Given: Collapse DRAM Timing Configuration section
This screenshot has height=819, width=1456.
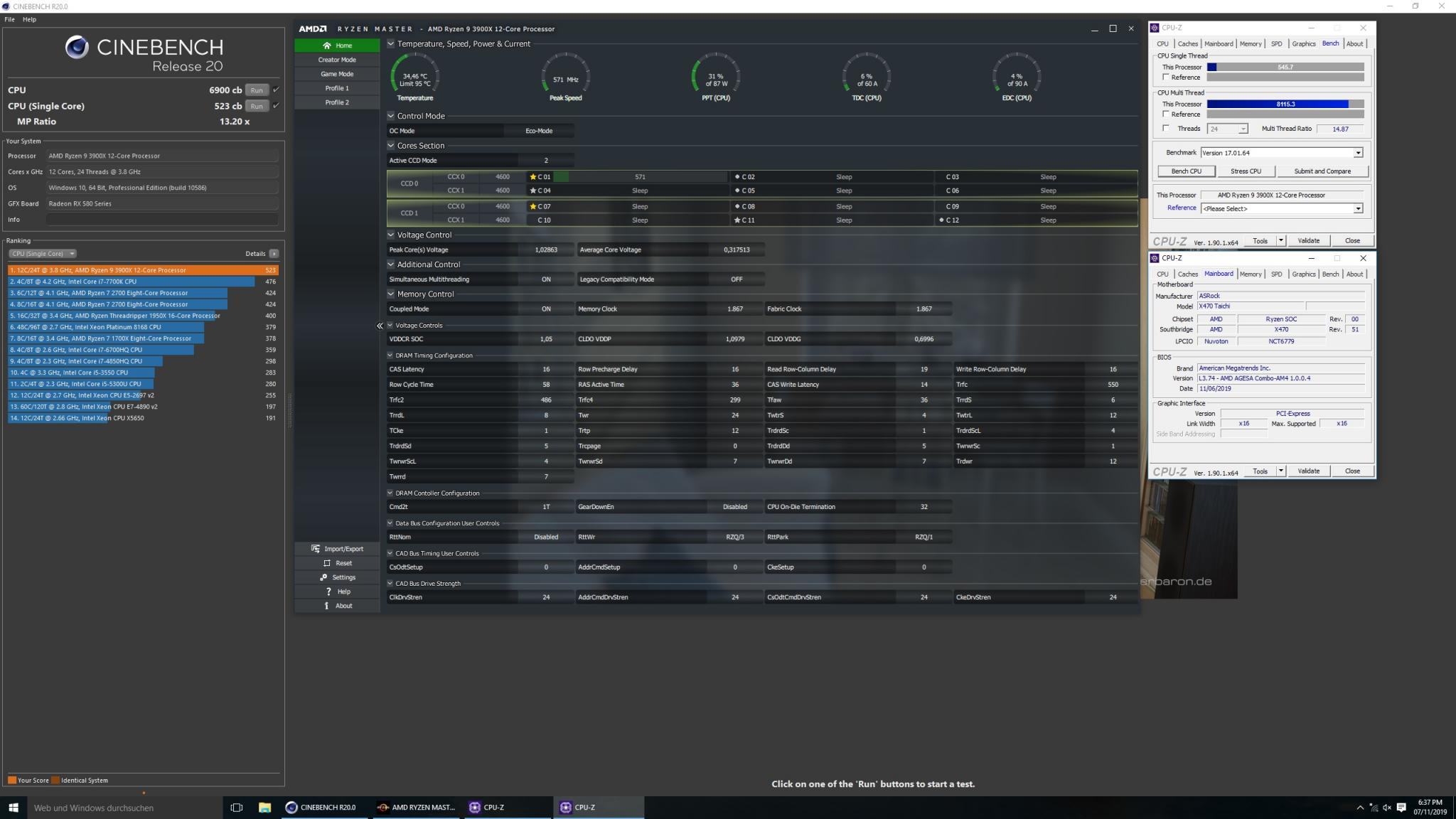Looking at the screenshot, I should (390, 355).
